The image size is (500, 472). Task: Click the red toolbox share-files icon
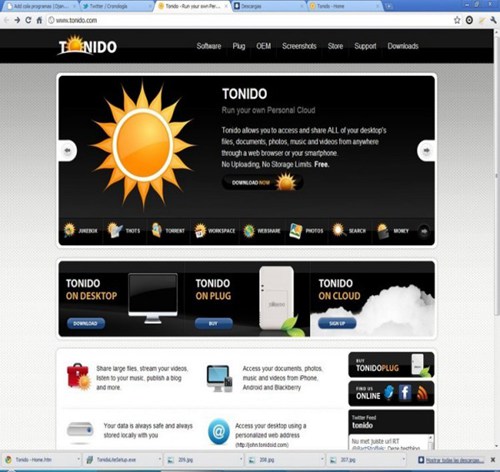[79, 377]
